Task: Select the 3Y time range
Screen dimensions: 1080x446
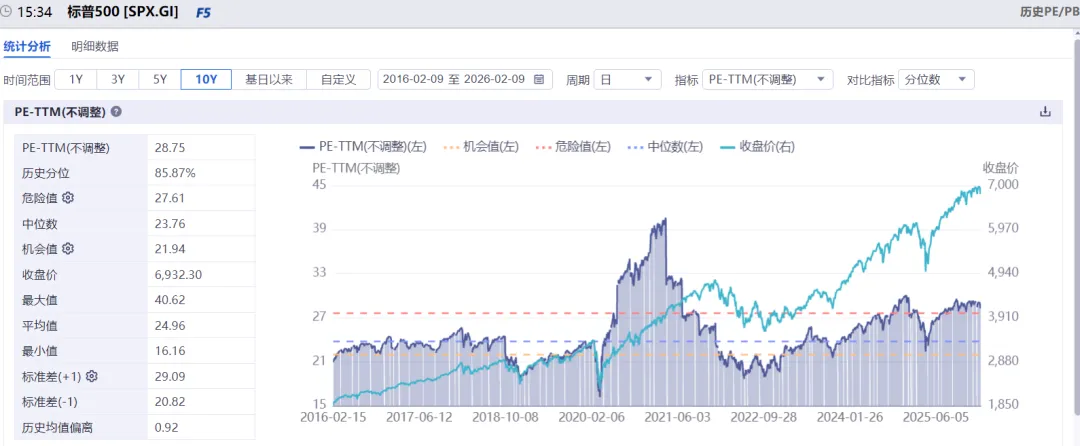Action: [118, 79]
